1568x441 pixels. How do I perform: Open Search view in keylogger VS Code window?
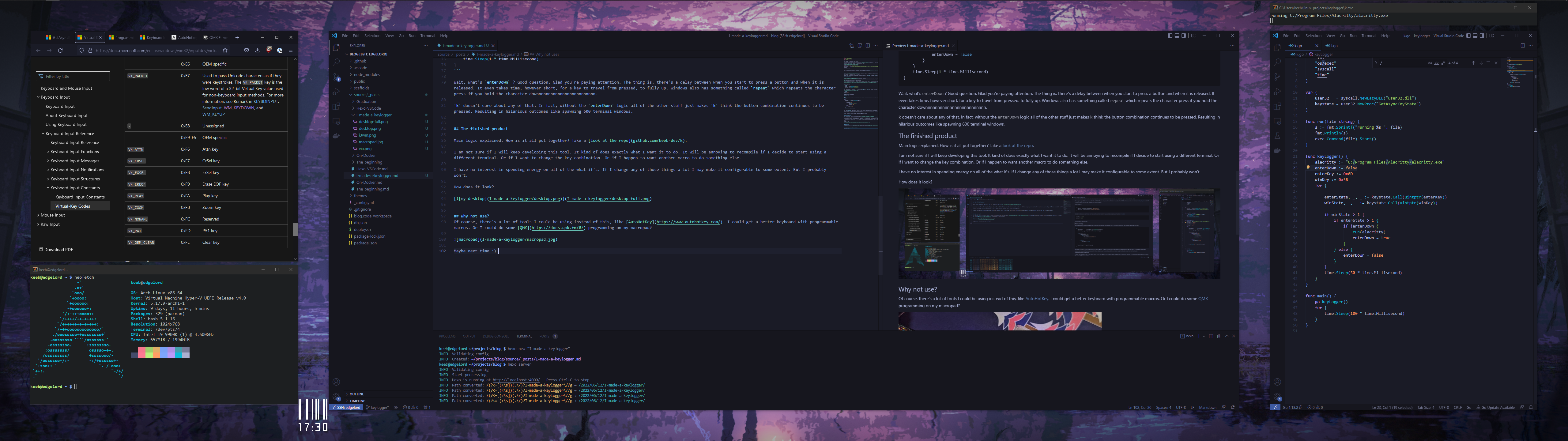tap(1277, 62)
